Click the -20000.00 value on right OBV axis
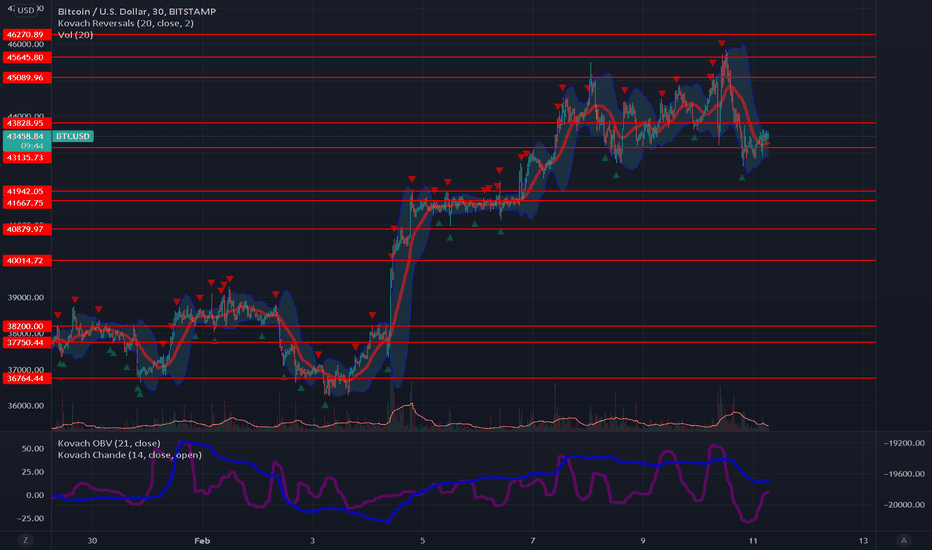This screenshot has width=932, height=550. point(904,504)
